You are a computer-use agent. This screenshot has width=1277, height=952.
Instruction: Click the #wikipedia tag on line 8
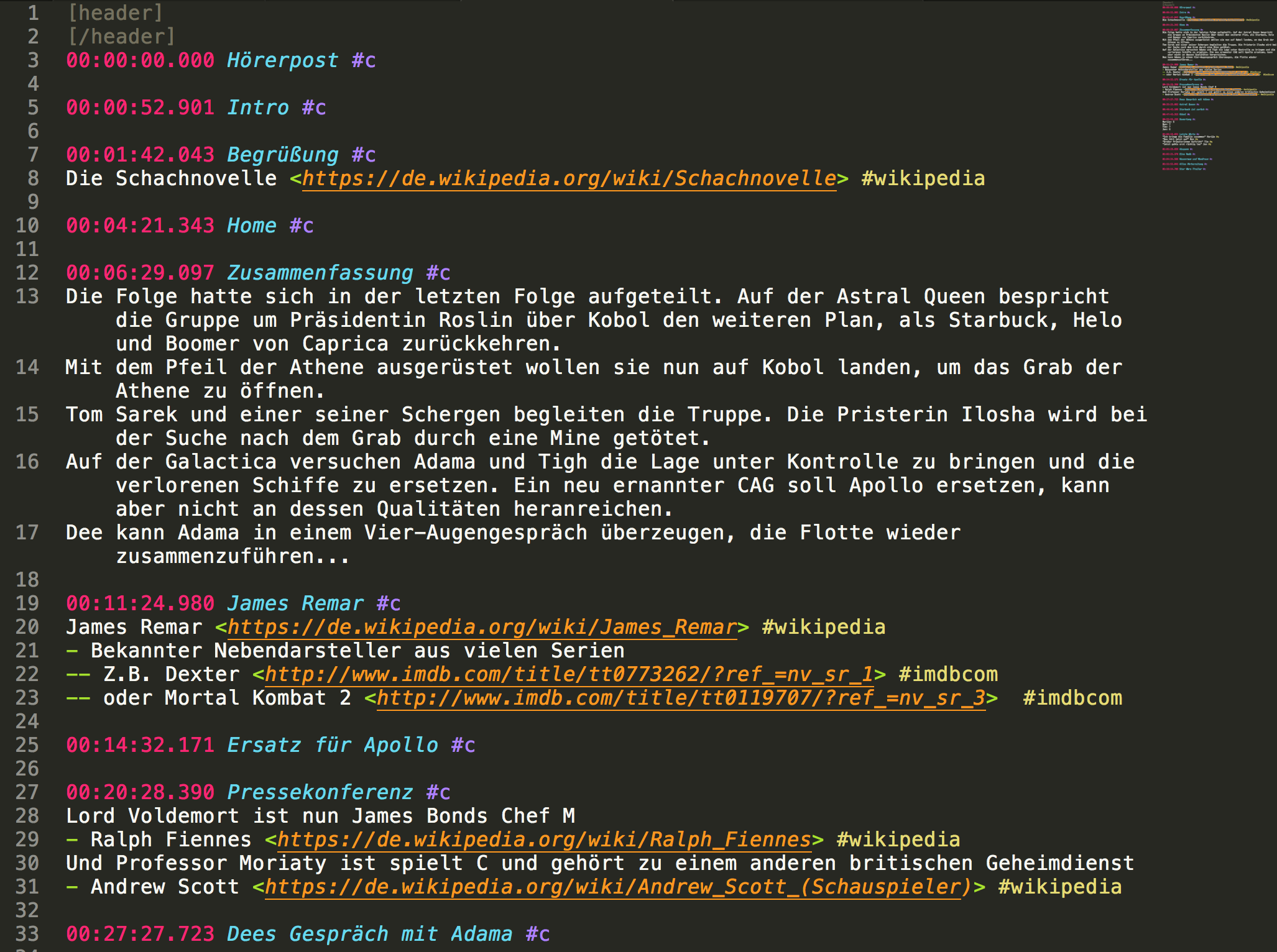tap(923, 179)
